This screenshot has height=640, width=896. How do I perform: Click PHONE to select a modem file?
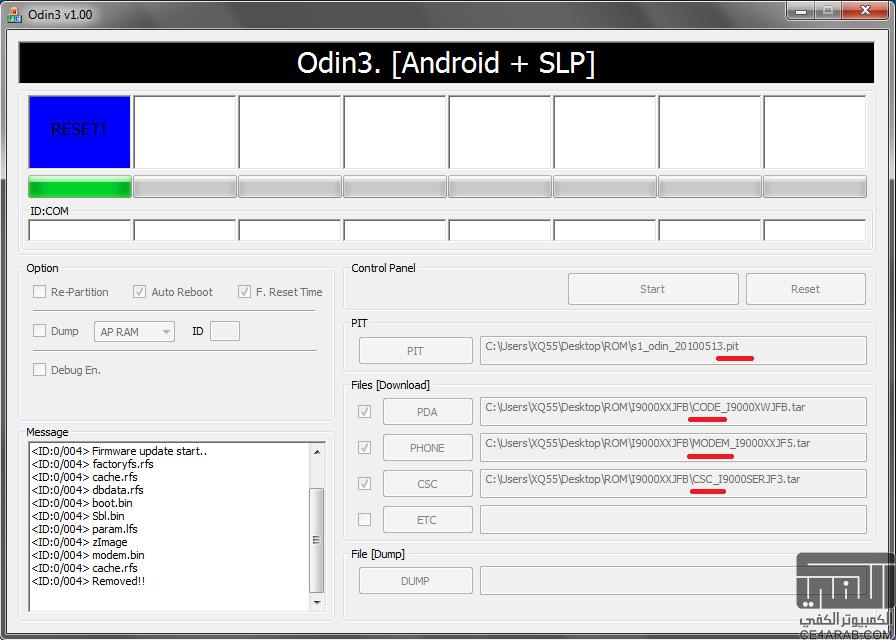click(427, 447)
